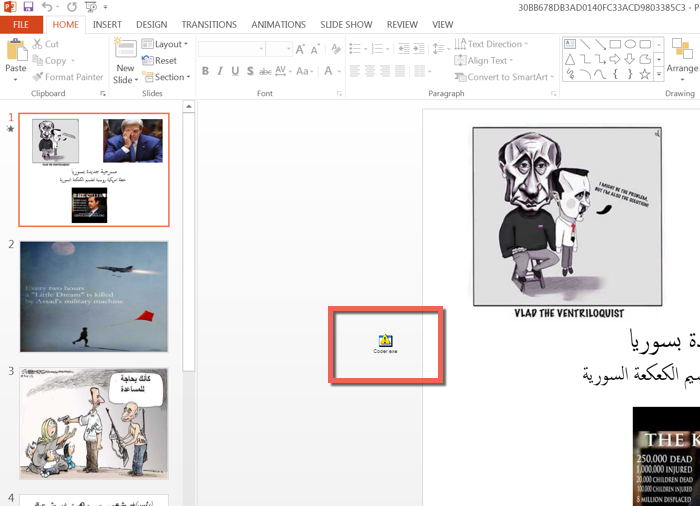
Task: Click Convert to SmartArt
Action: pos(504,77)
